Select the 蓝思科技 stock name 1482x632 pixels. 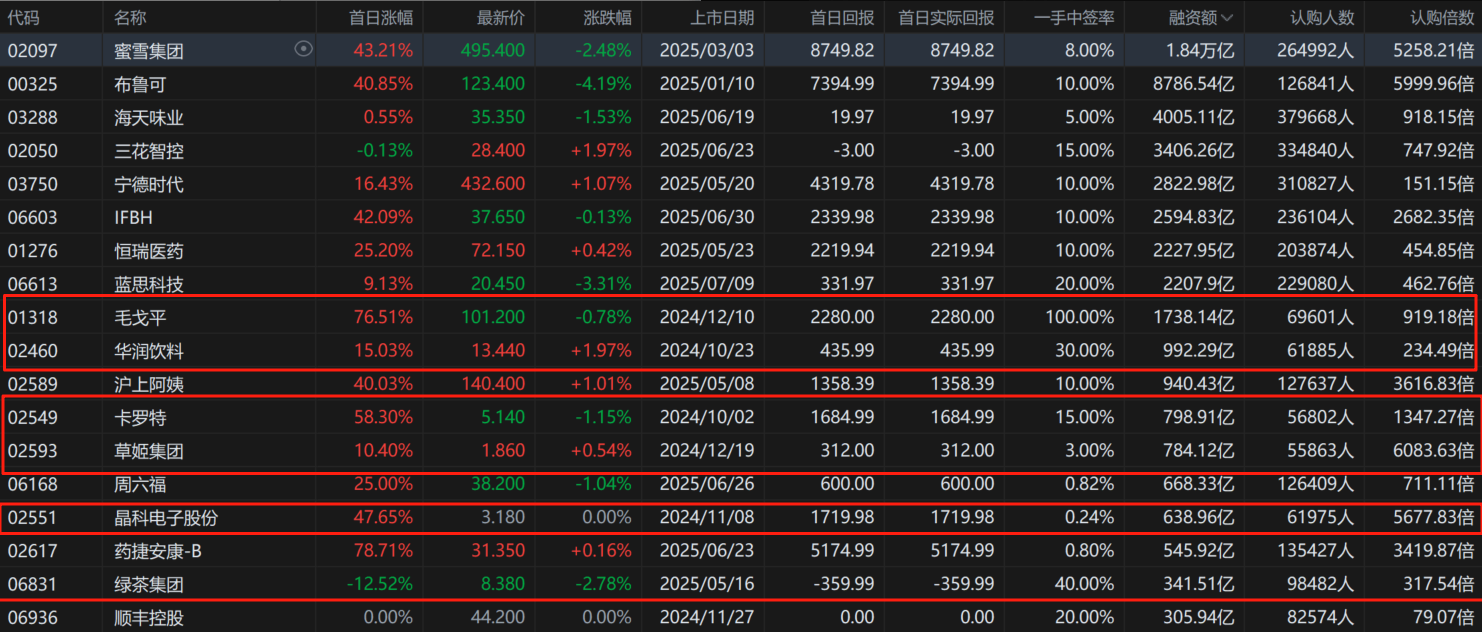148,284
